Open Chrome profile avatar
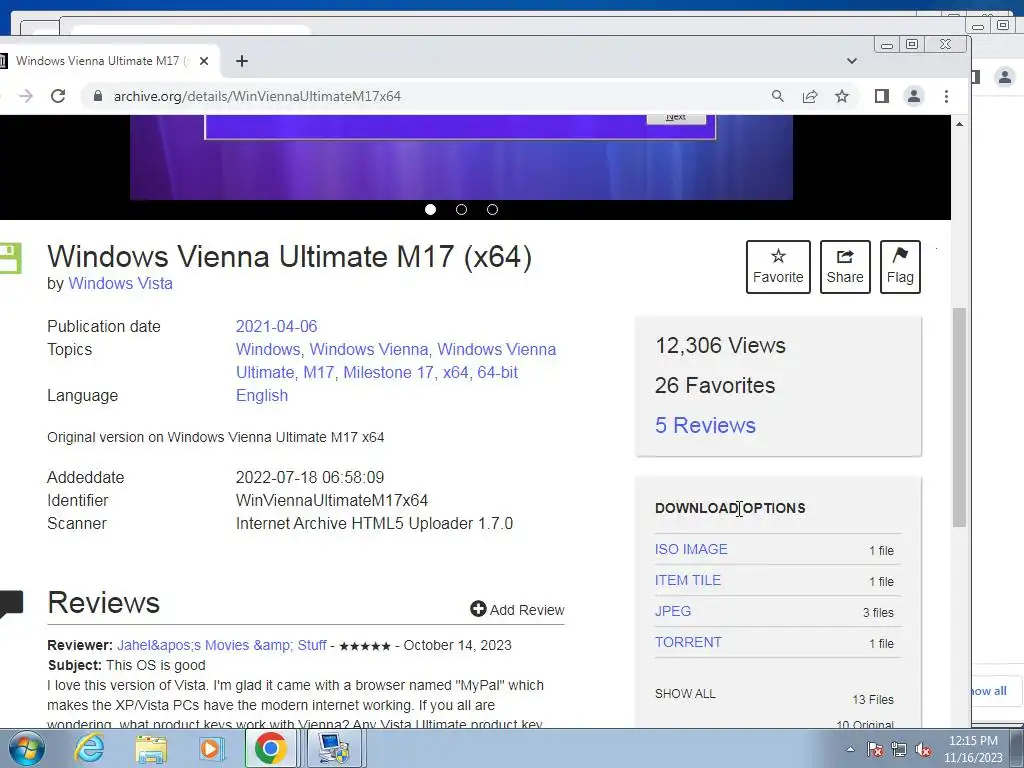1024x768 pixels. tap(914, 96)
